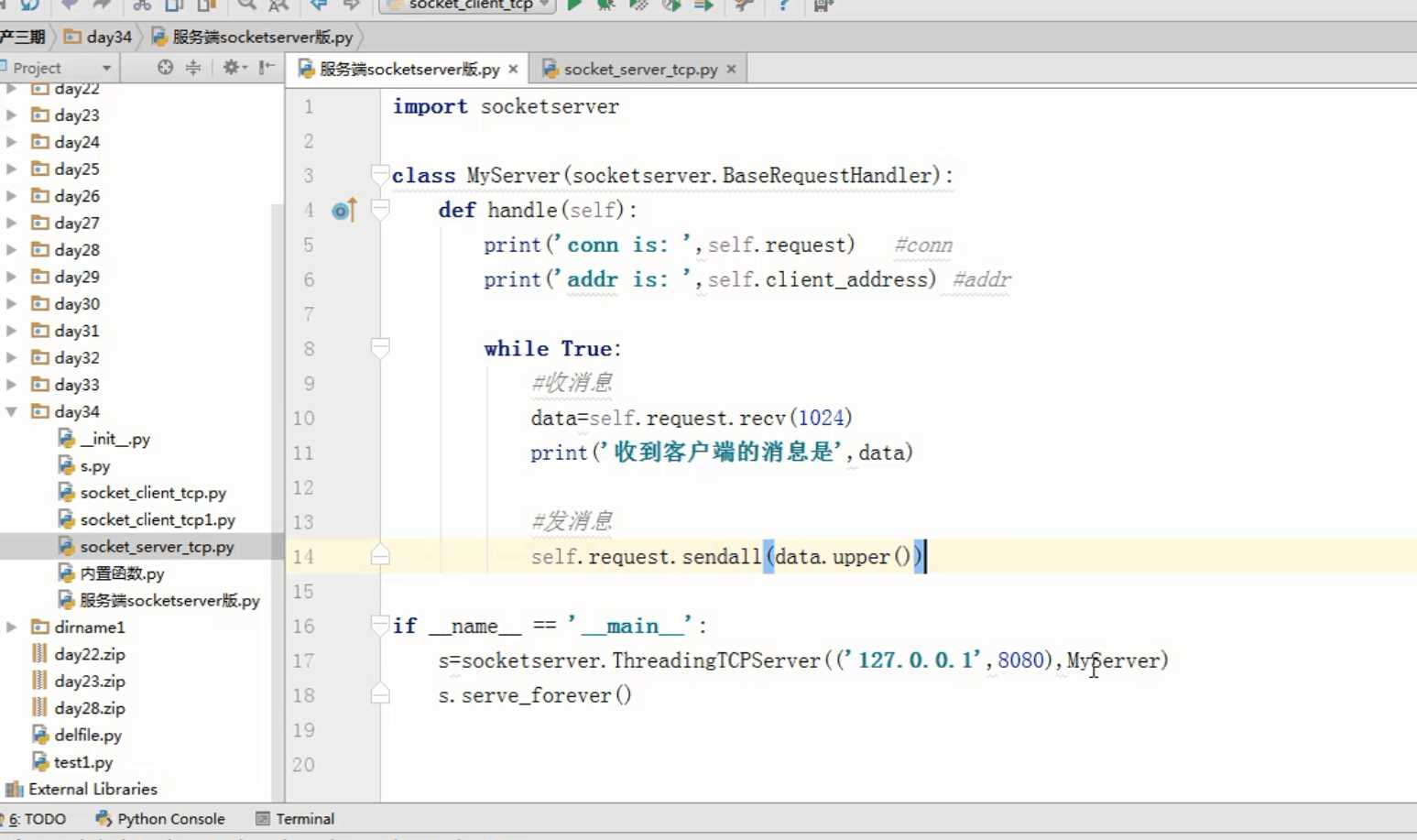Expand the day29 folder

point(11,277)
